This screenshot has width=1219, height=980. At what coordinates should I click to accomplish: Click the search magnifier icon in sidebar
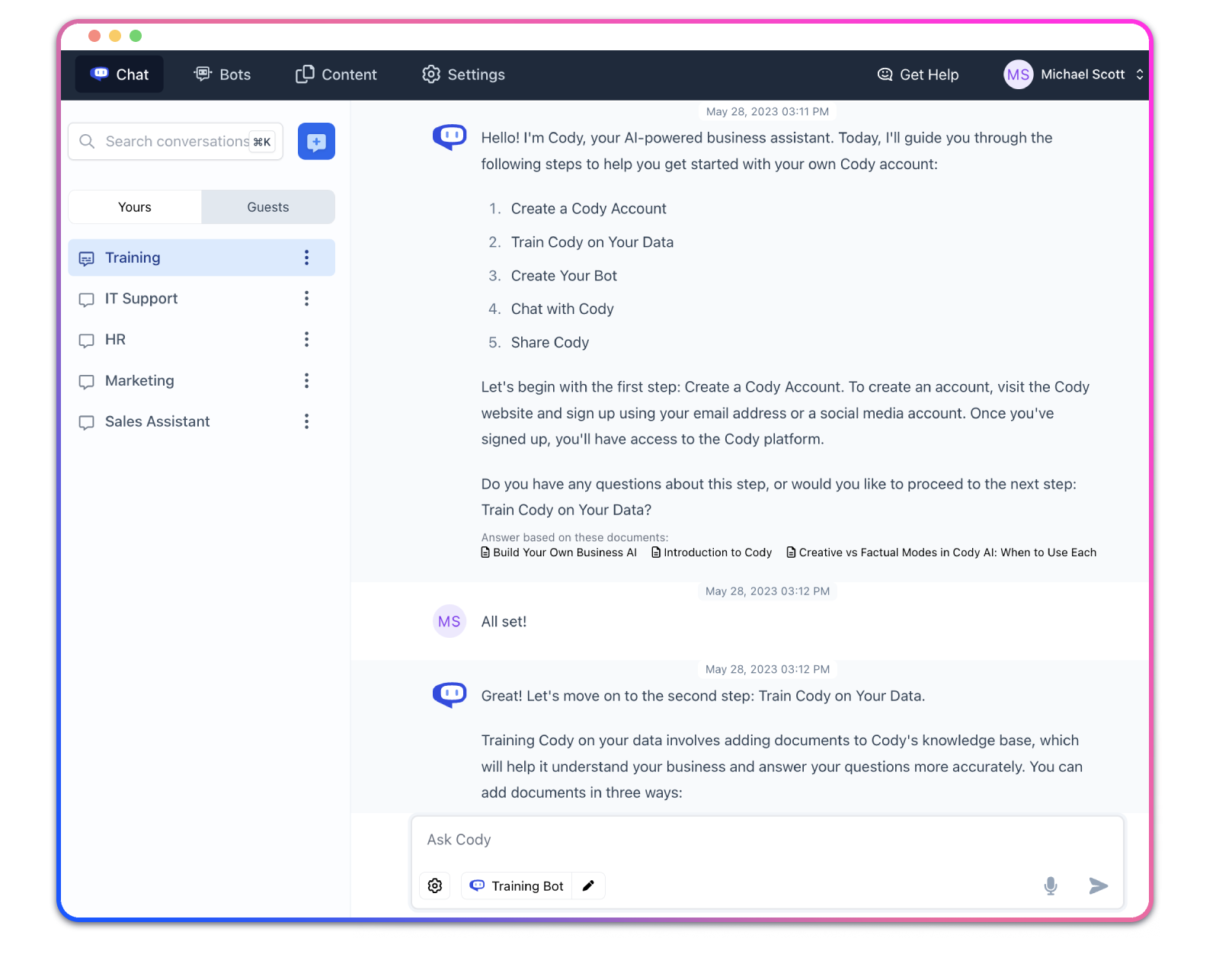pos(88,142)
